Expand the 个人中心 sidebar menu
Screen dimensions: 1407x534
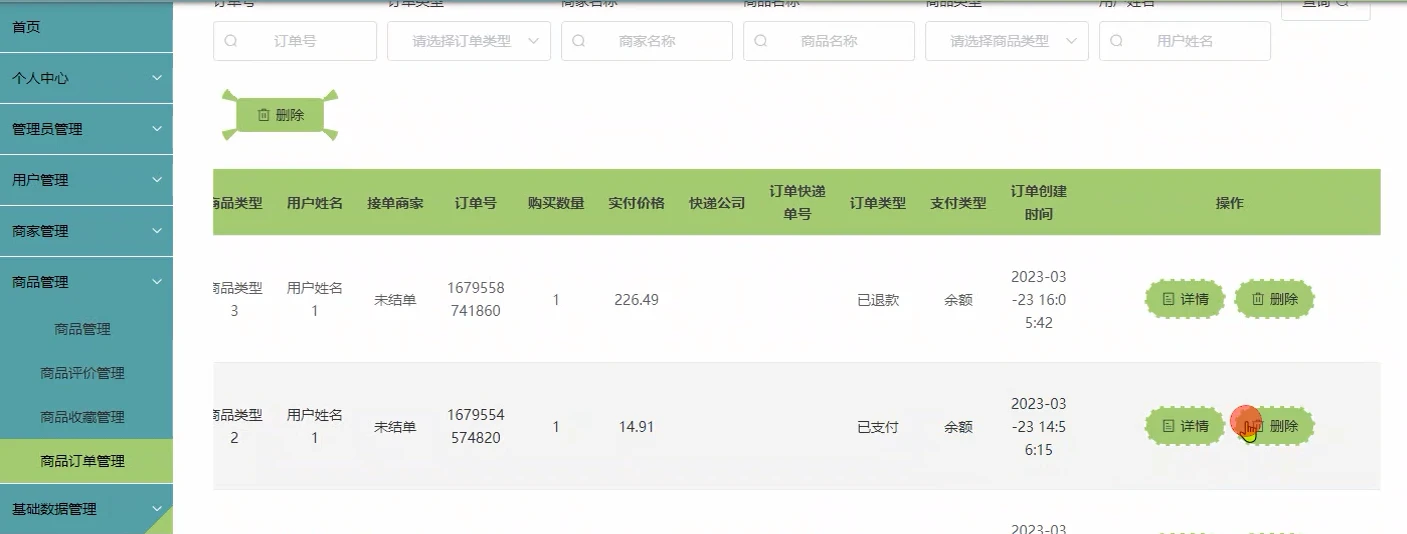(86, 78)
